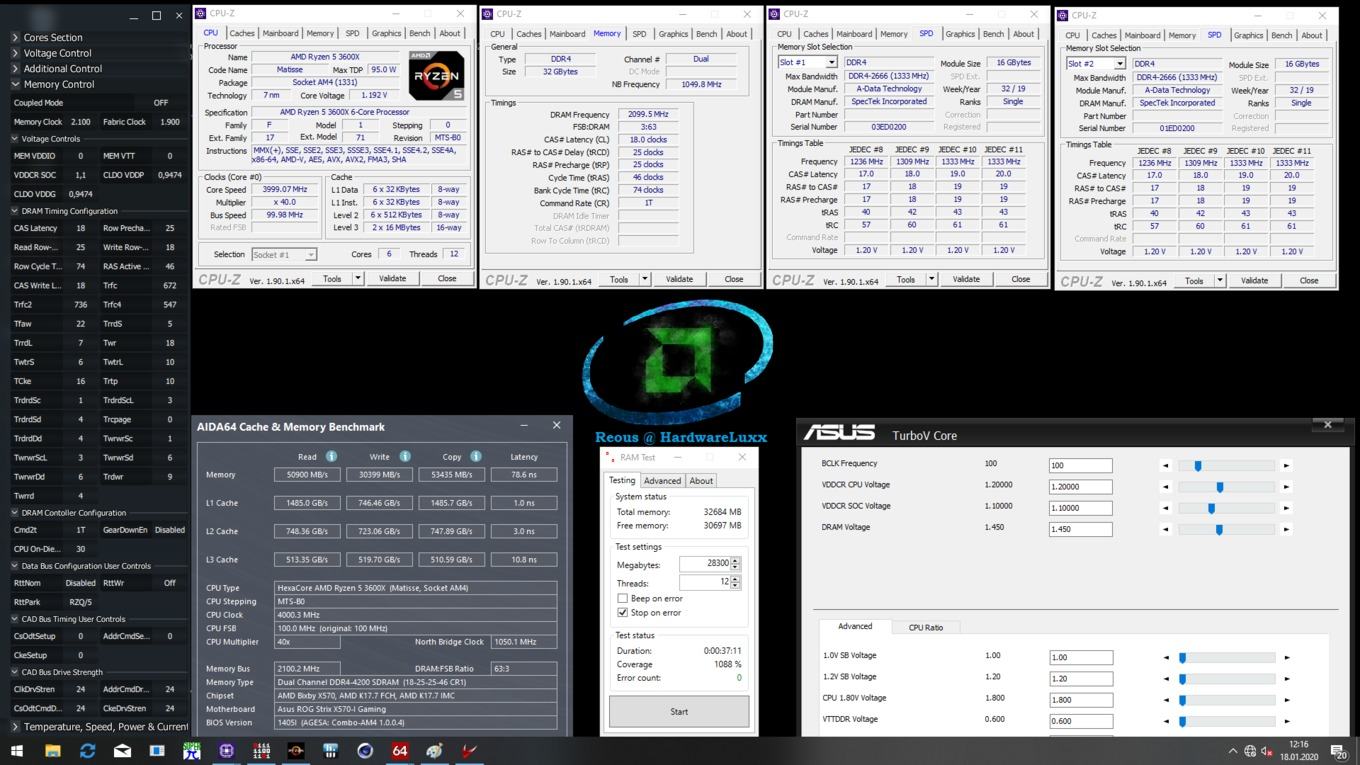Collapse the Memory Control section
The height and width of the screenshot is (765, 1360).
(x=15, y=85)
